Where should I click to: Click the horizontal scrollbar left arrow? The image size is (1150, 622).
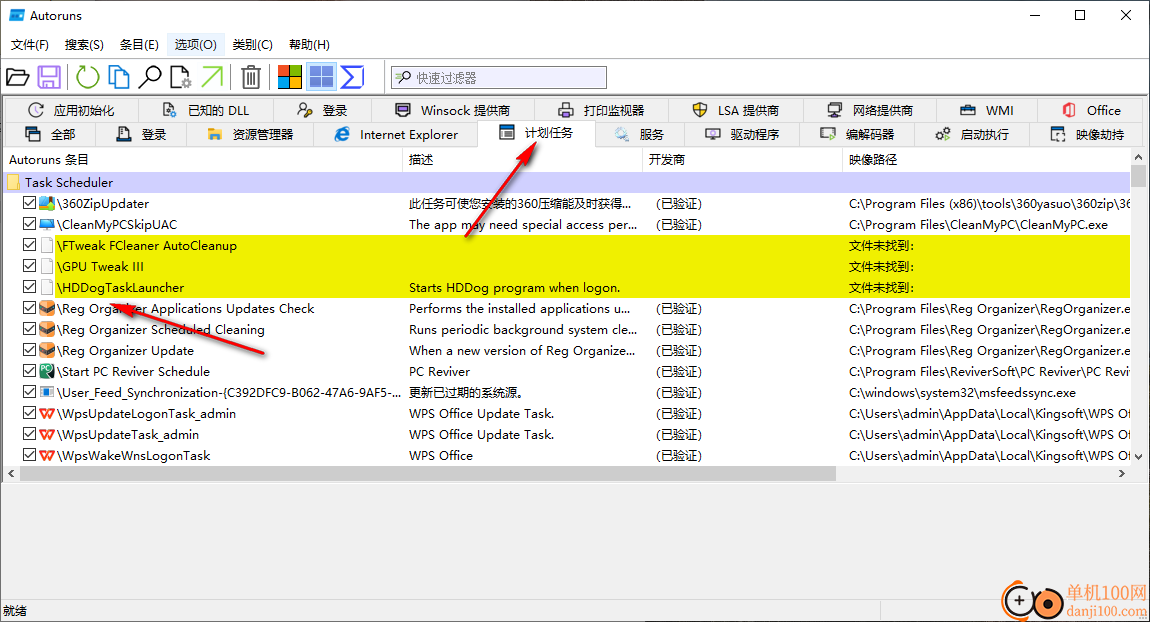[x=10, y=474]
